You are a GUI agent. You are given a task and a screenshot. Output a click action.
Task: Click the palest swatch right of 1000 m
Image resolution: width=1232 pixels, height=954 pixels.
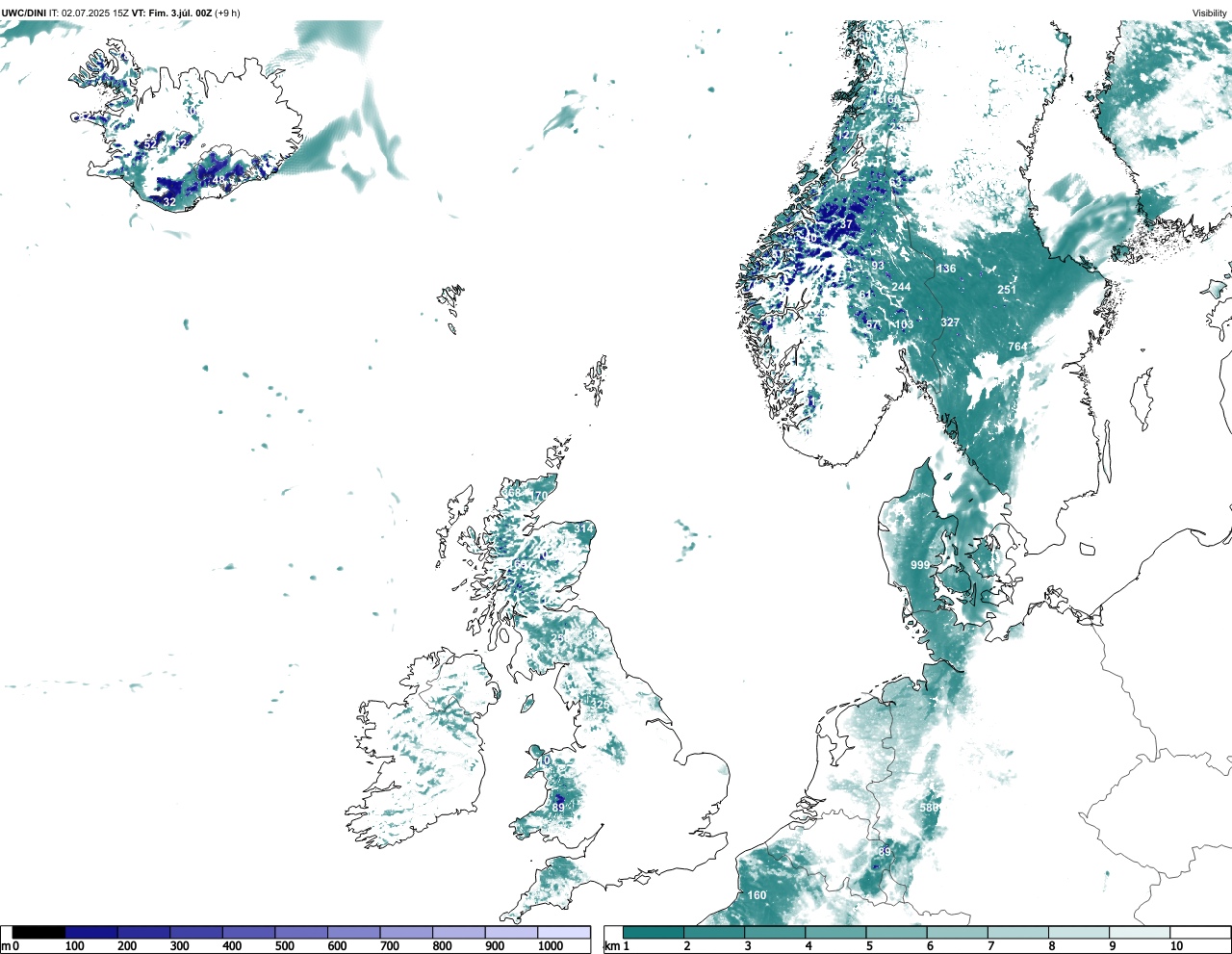coord(564,933)
